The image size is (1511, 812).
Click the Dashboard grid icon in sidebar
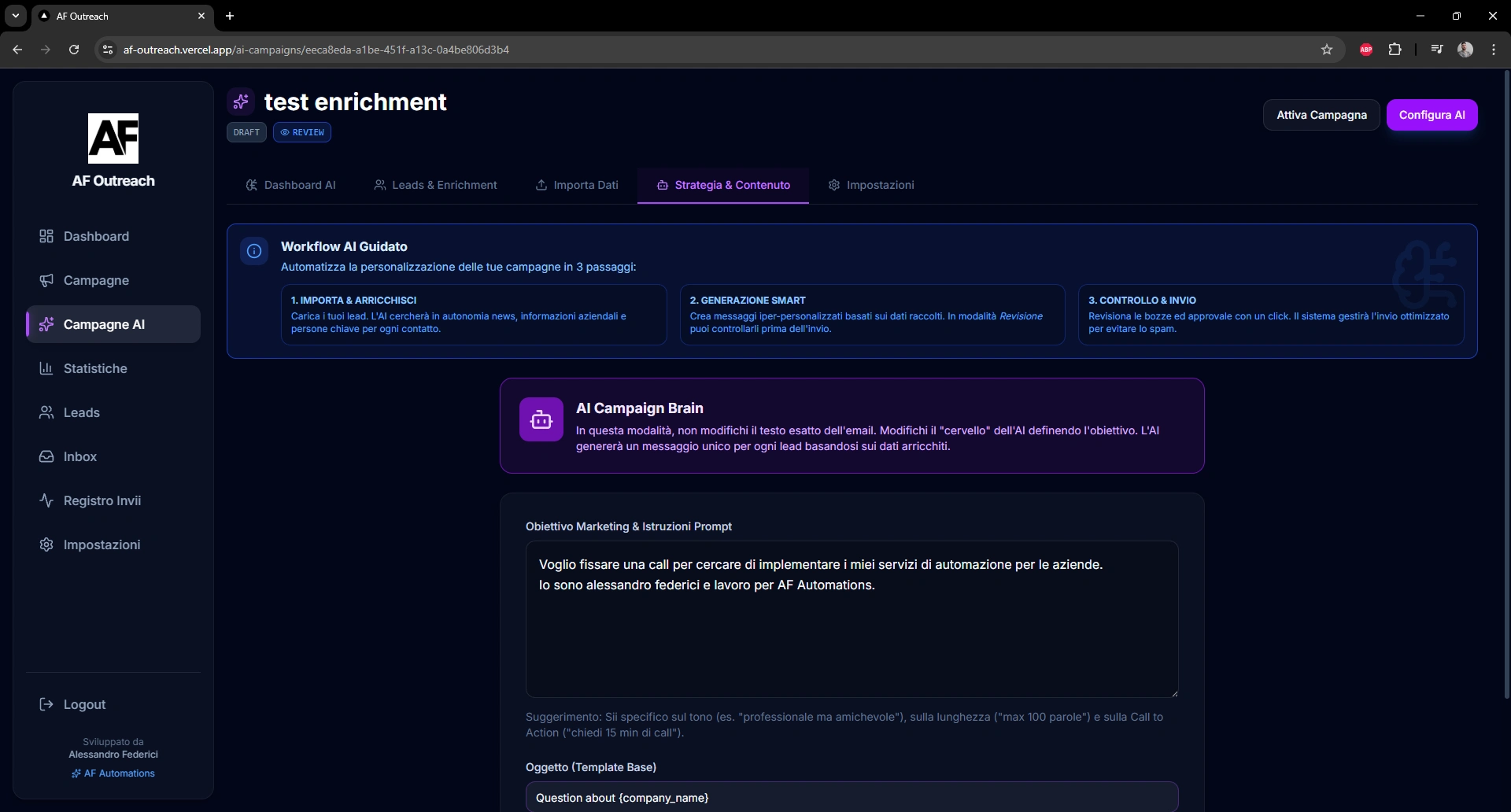coord(46,236)
